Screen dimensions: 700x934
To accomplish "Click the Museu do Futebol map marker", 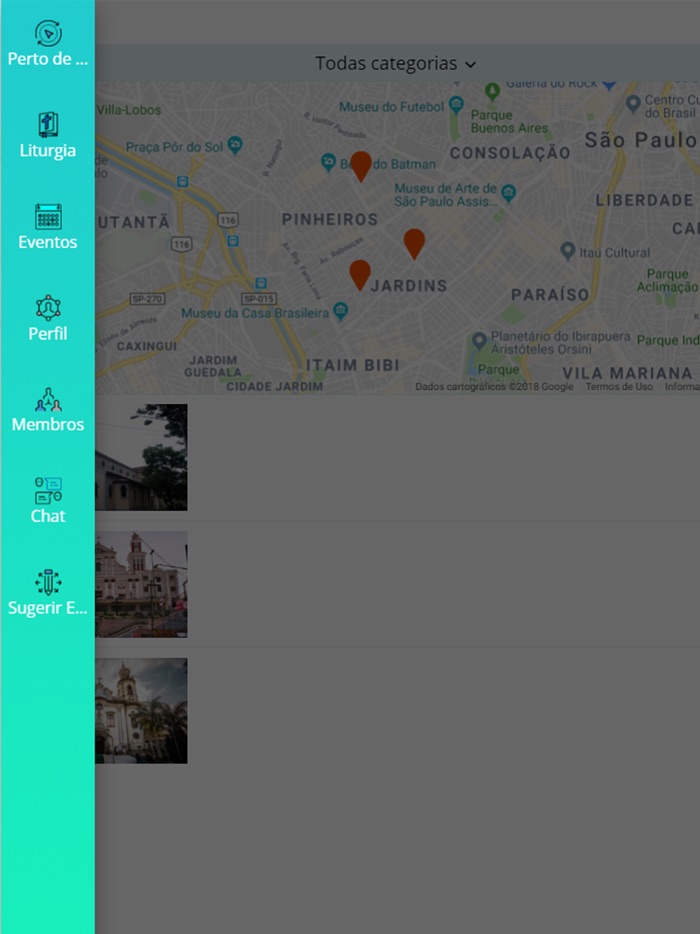I will [x=456, y=105].
